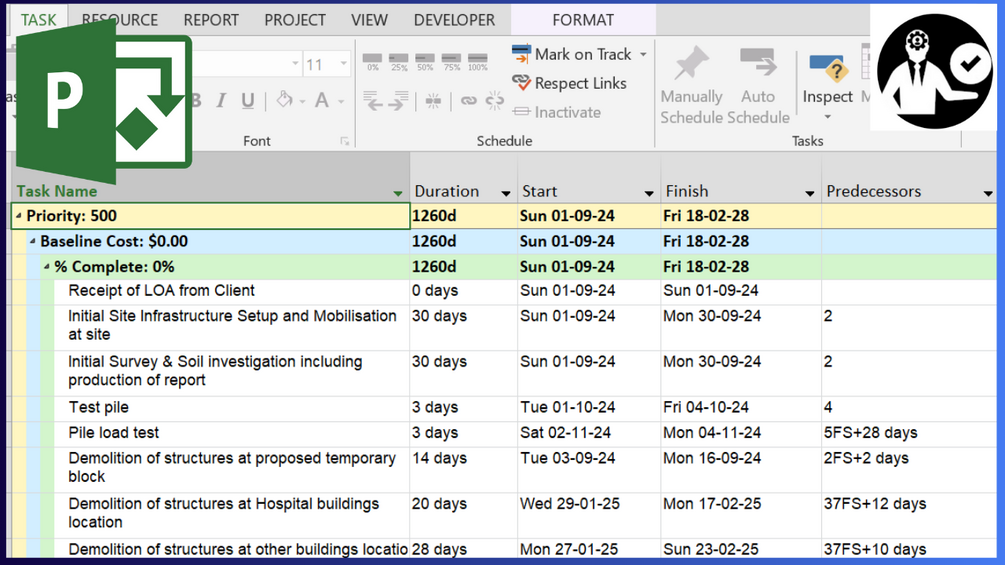
Task: Set task to 50% complete
Action: 425,61
